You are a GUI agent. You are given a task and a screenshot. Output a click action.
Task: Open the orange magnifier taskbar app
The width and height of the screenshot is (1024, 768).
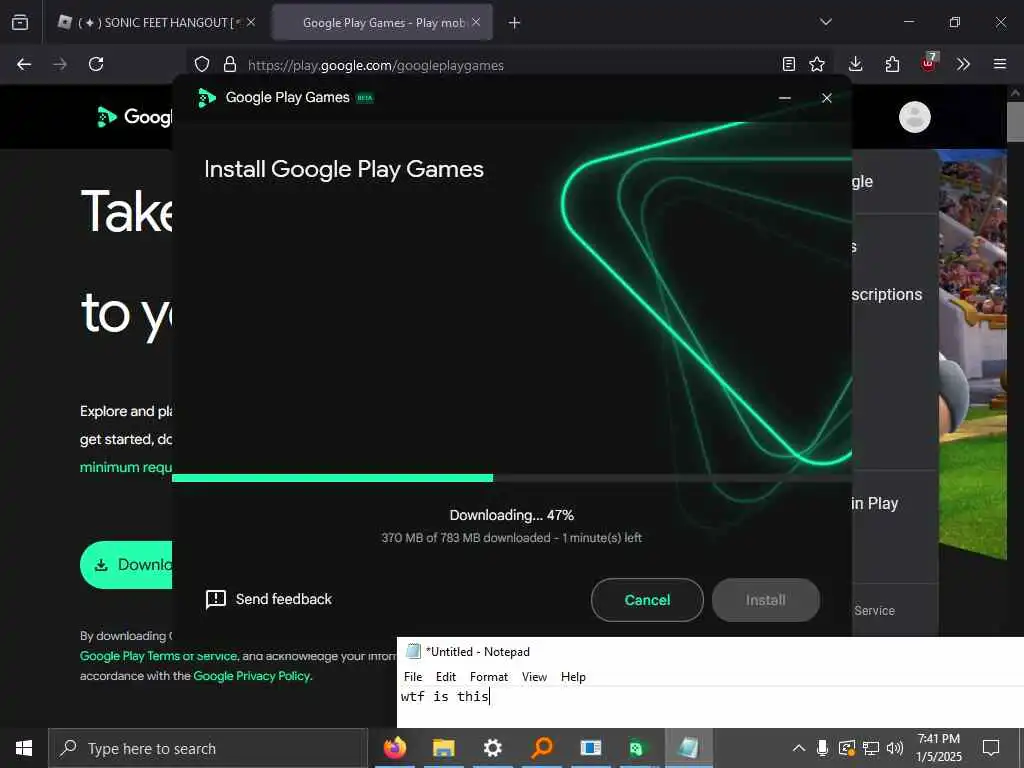click(541, 748)
